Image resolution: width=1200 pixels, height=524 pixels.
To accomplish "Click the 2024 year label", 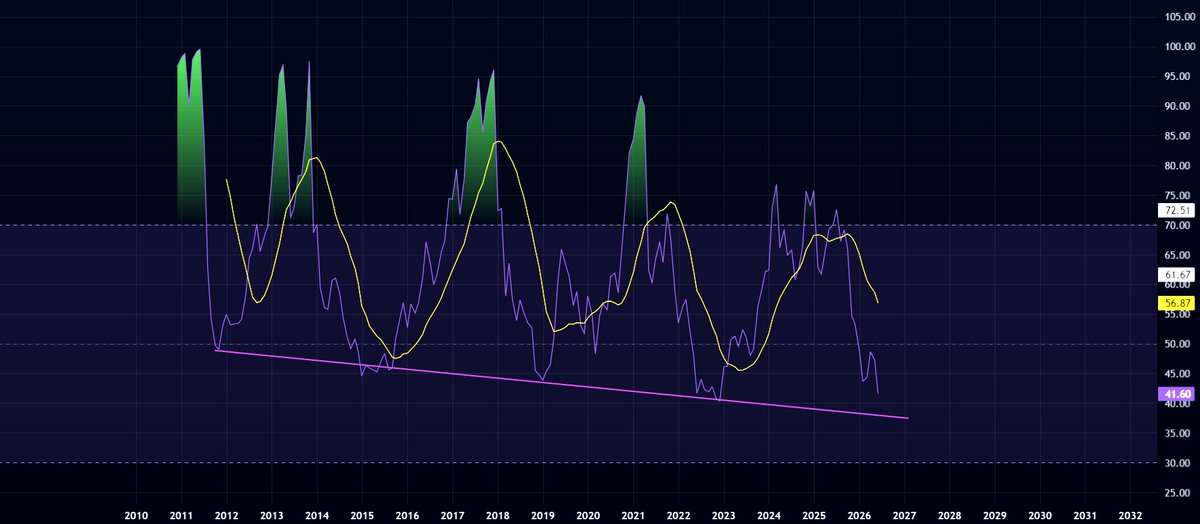I will [x=769, y=514].
